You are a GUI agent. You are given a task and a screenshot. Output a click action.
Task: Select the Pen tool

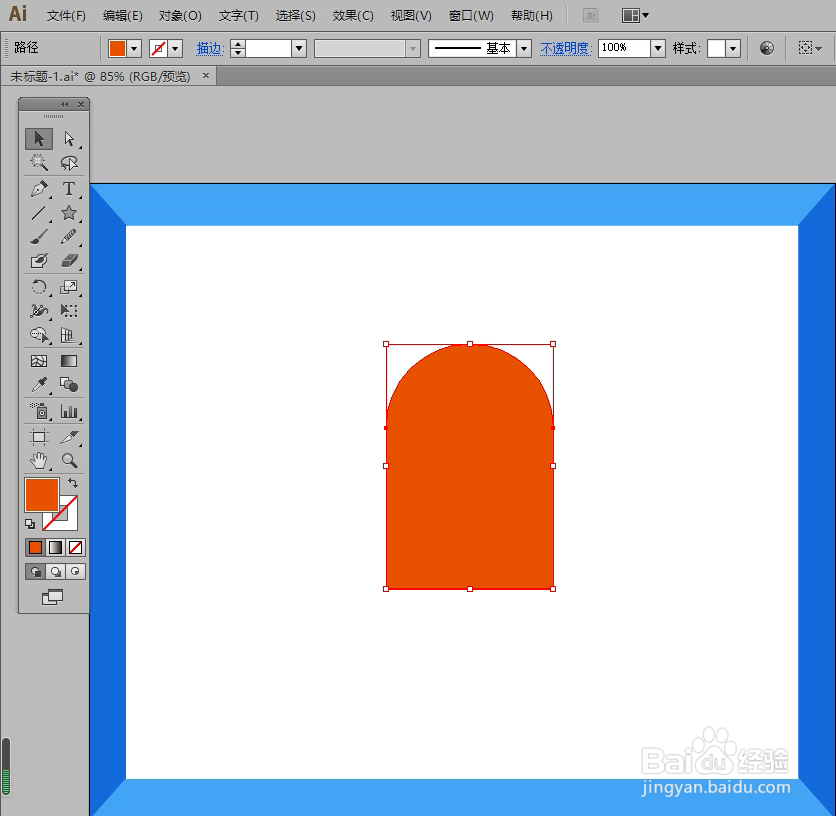[39, 189]
